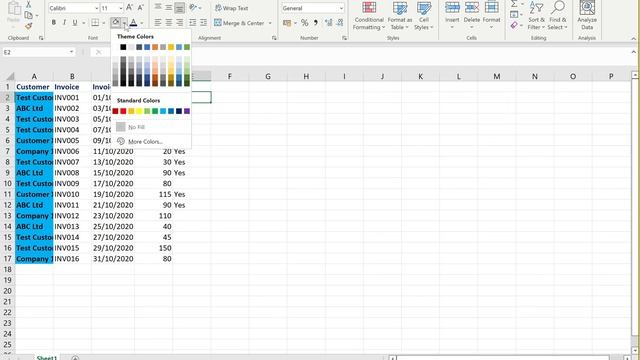Click the AutoSum sigma icon
This screenshot has height=360, width=640.
[514, 4]
